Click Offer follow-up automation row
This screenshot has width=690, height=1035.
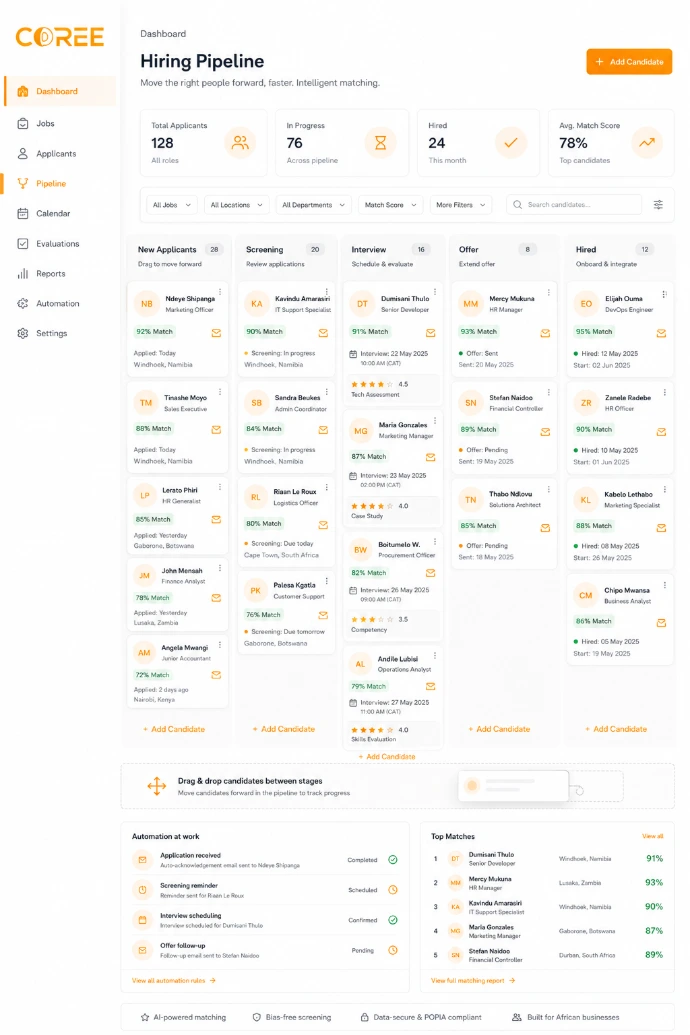(x=265, y=951)
